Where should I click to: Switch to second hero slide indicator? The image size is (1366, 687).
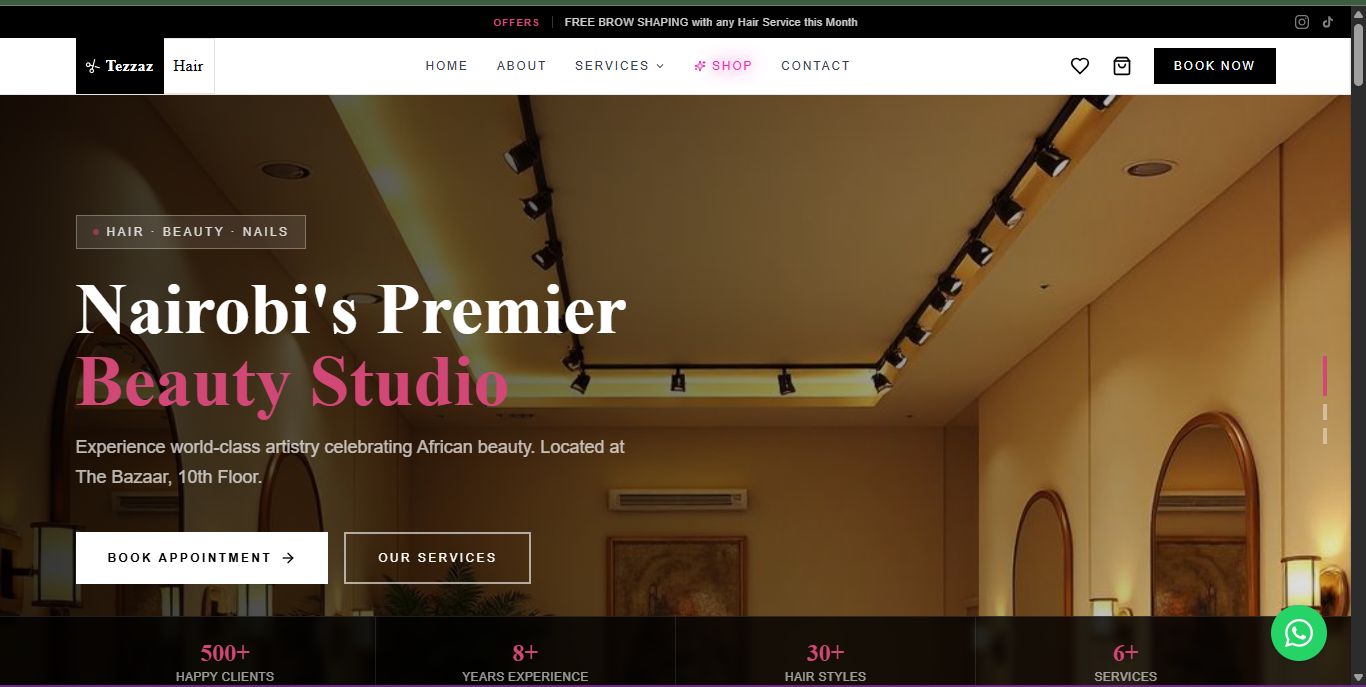[x=1325, y=412]
